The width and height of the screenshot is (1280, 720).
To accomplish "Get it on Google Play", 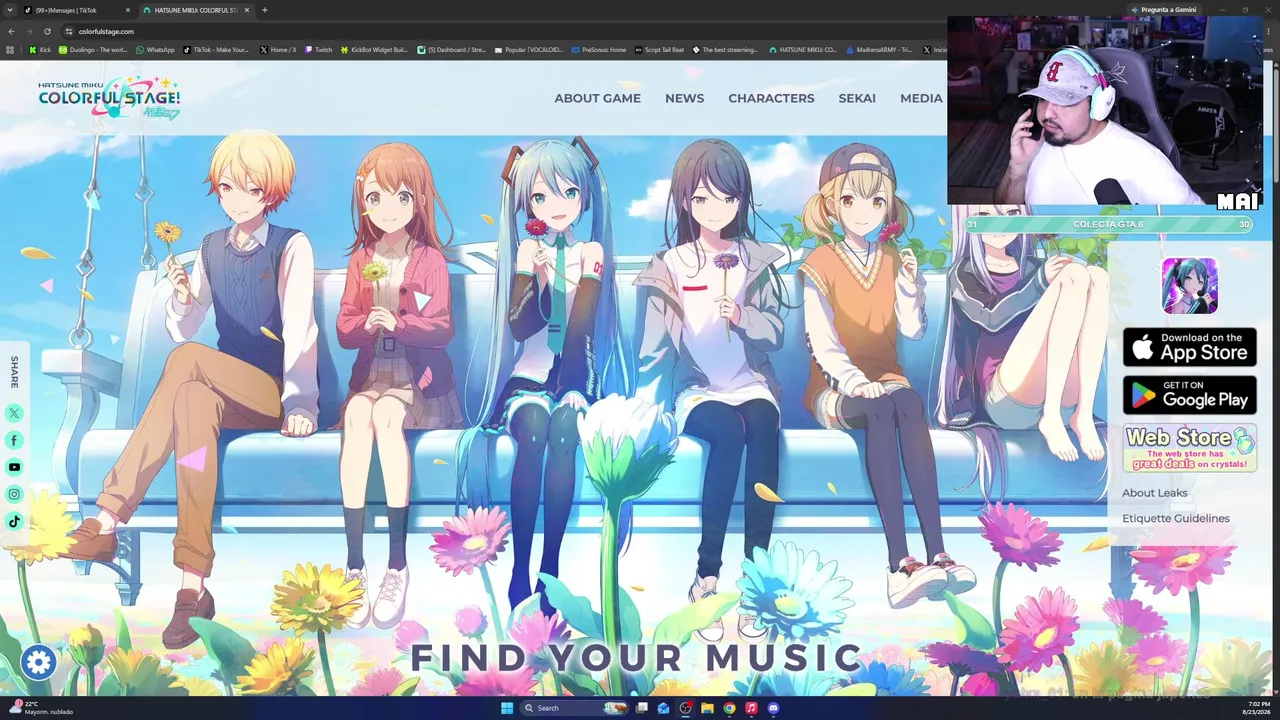I will [x=1189, y=395].
